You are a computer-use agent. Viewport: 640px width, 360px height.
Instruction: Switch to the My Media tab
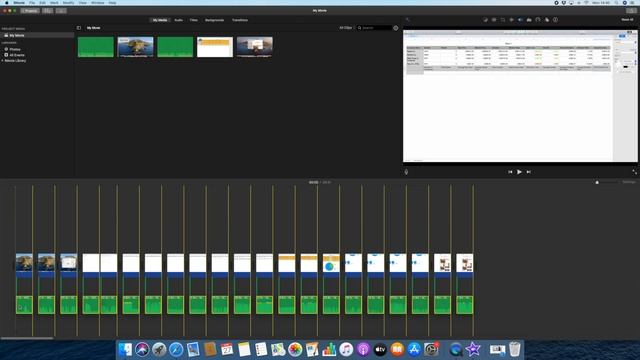pyautogui.click(x=160, y=20)
